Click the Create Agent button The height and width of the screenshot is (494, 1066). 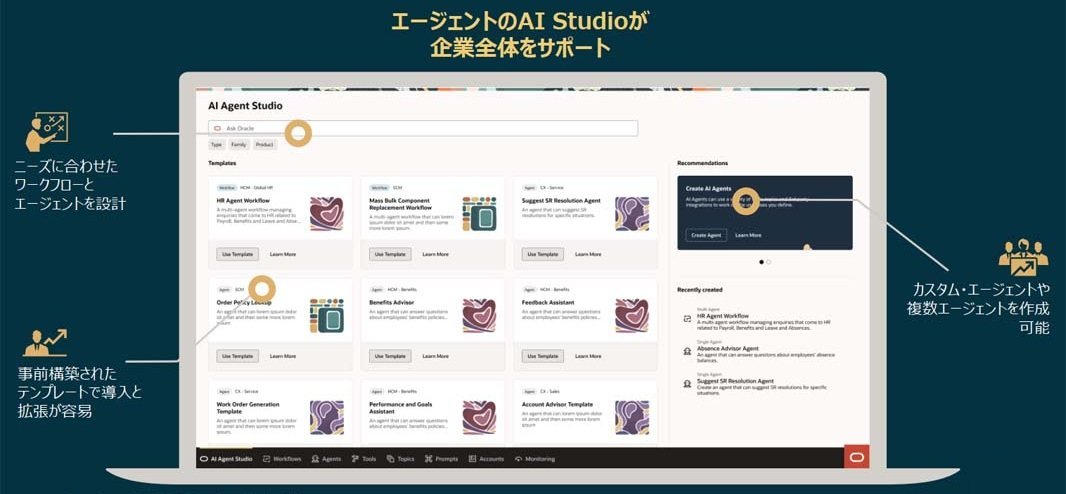pyautogui.click(x=706, y=235)
